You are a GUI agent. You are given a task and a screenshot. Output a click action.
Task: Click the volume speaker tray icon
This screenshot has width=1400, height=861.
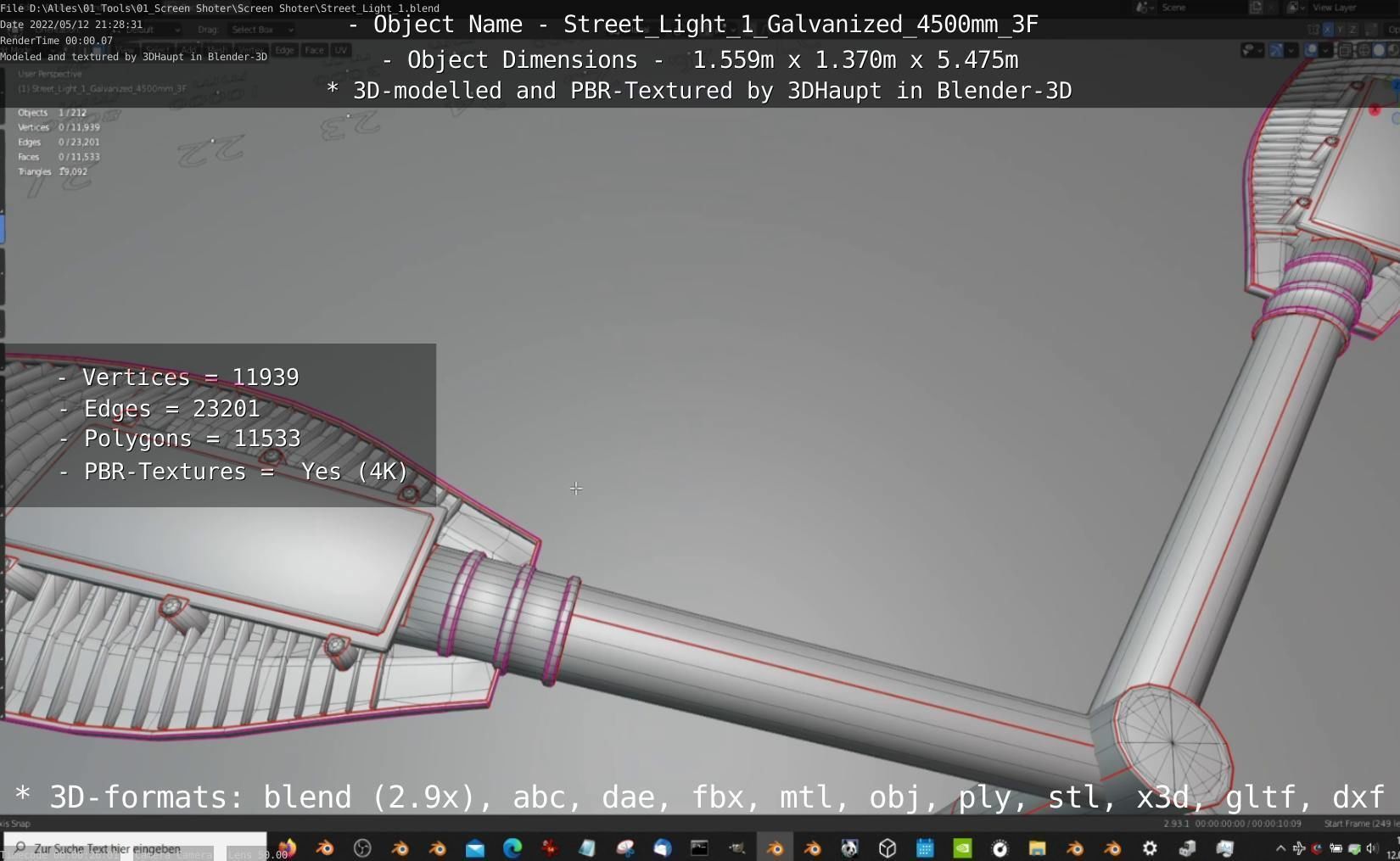[x=1372, y=847]
